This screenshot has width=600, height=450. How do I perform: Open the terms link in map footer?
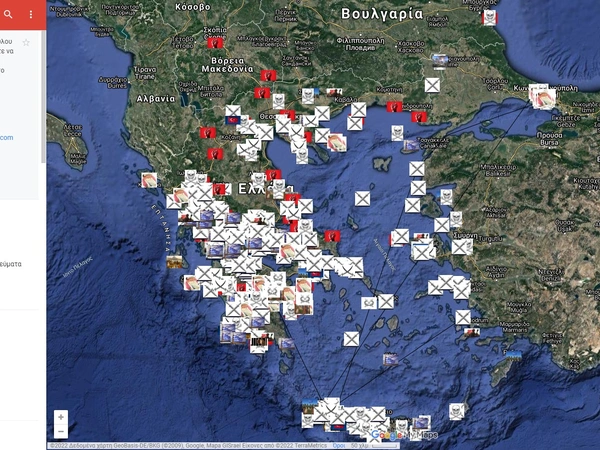(339, 445)
